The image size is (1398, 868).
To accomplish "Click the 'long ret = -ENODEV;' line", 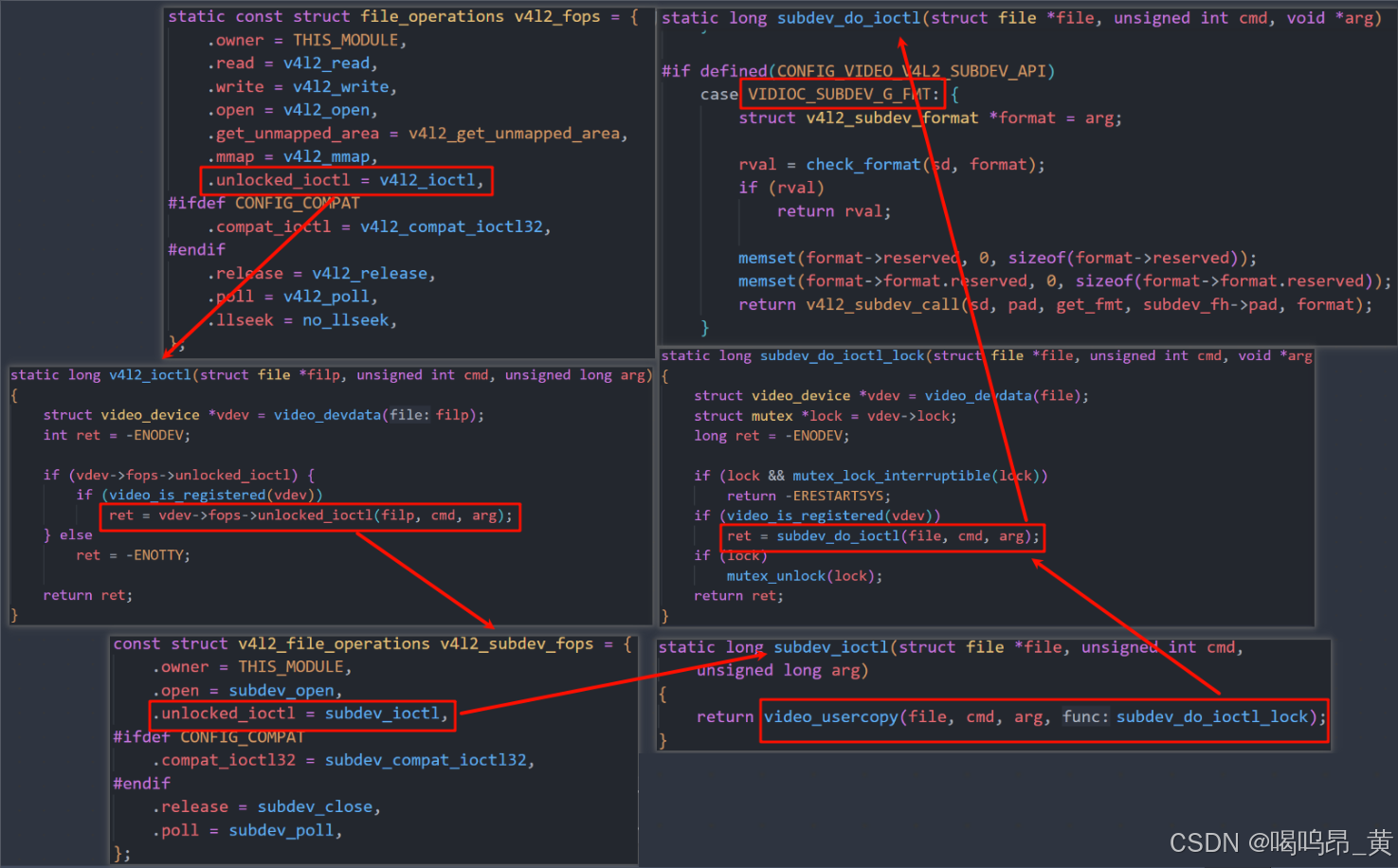I will [x=772, y=436].
